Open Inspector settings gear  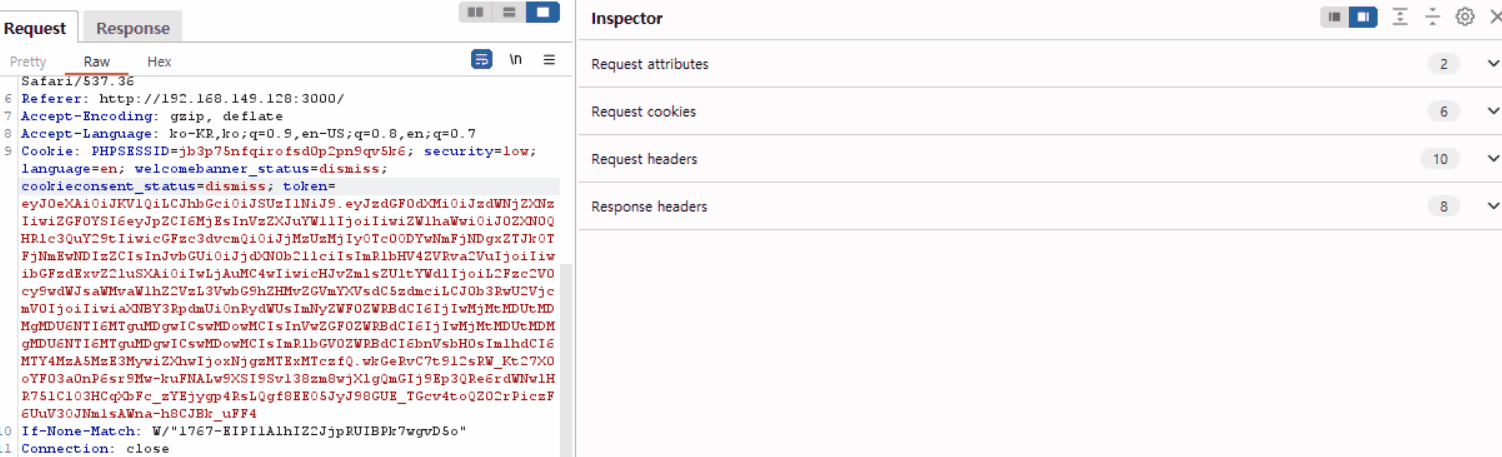click(1465, 17)
